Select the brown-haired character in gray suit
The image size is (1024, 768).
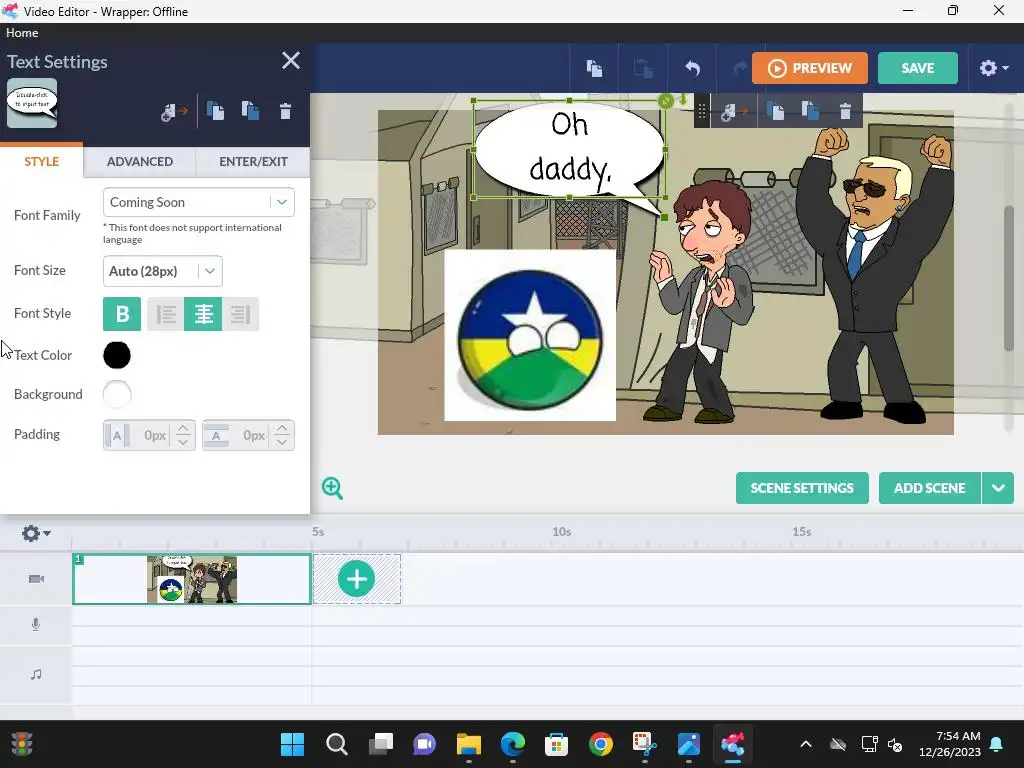point(702,300)
